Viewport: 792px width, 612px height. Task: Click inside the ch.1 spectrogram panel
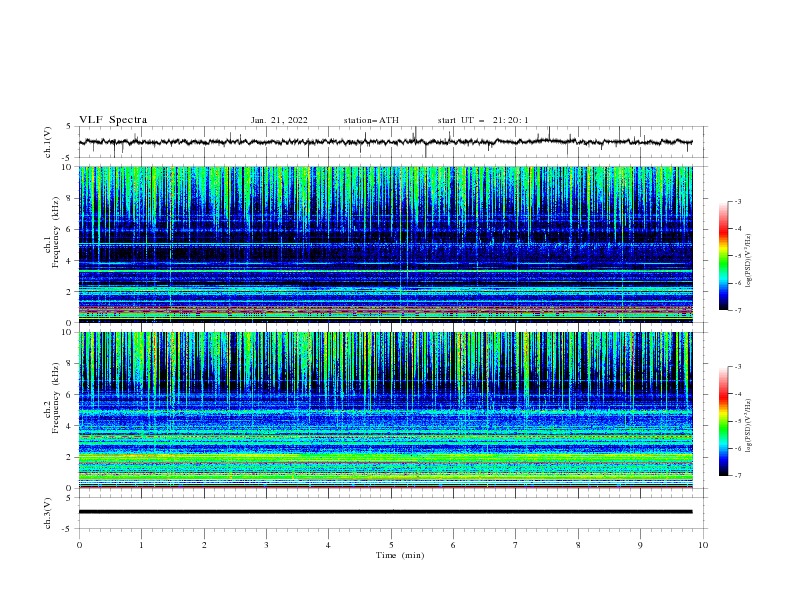385,244
